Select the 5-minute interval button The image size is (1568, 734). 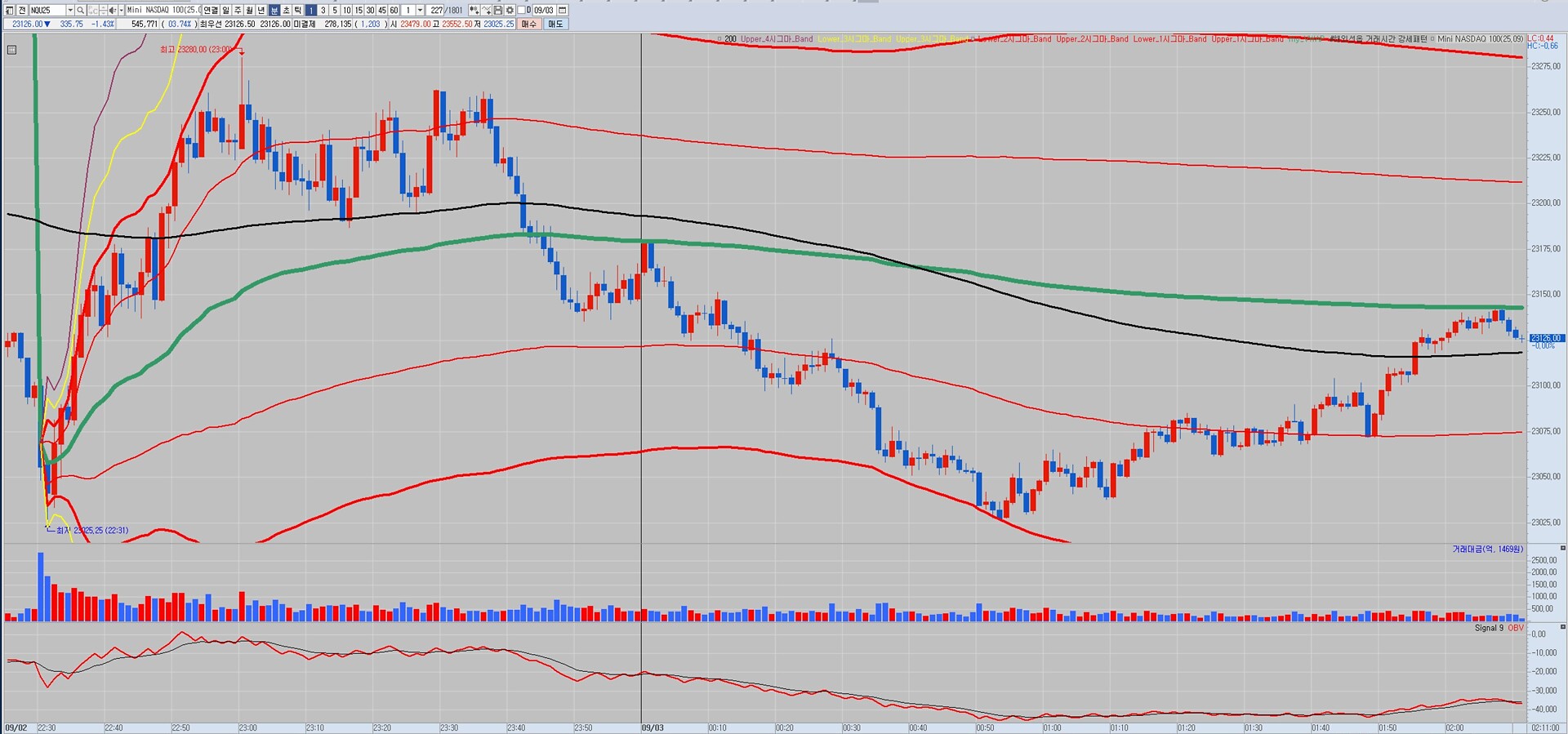(x=334, y=11)
